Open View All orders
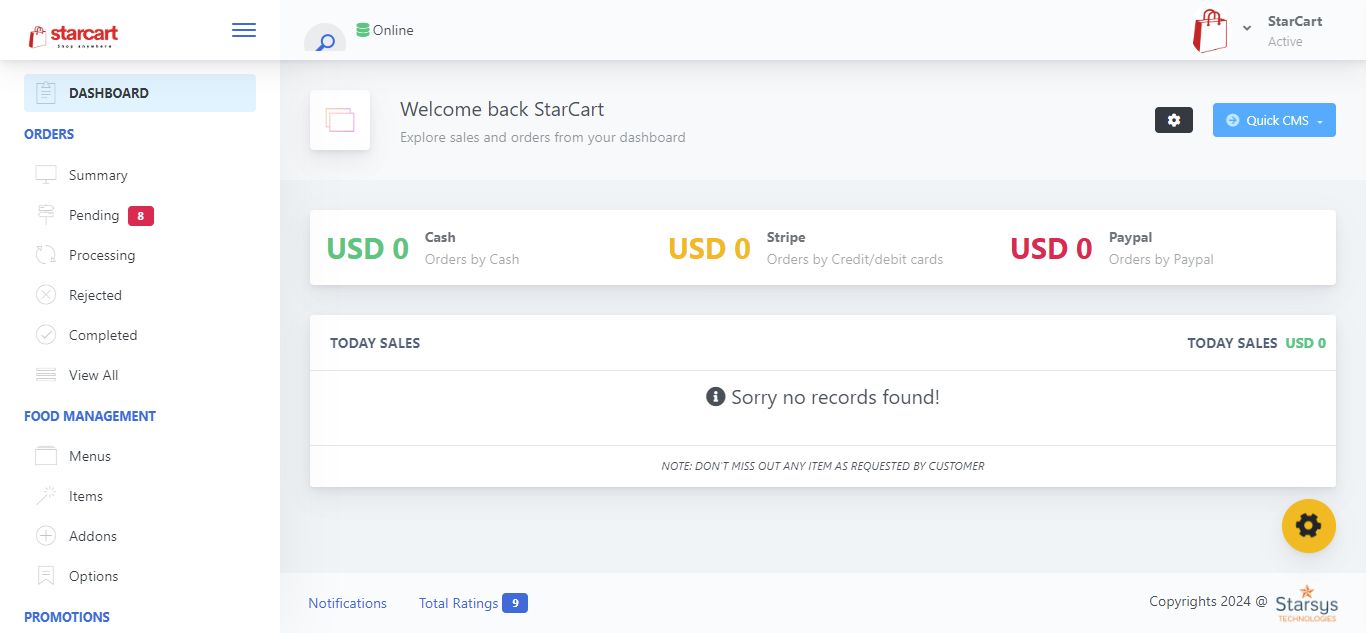The image size is (1366, 633). click(93, 375)
